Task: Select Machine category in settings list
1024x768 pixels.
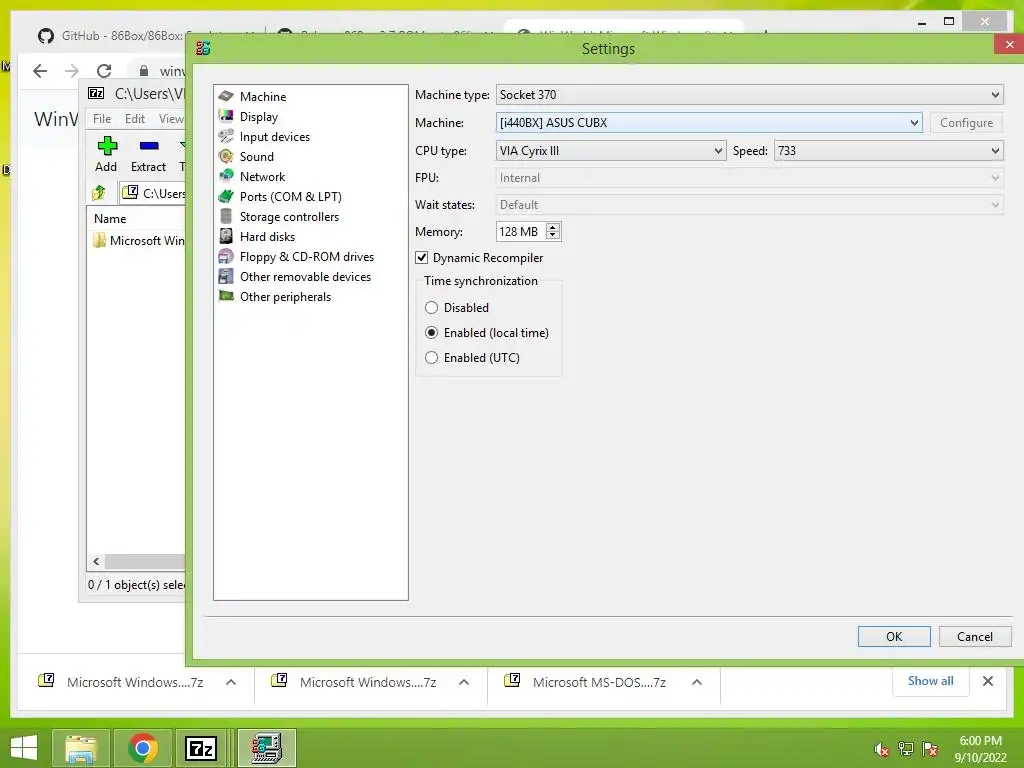Action: click(x=263, y=97)
